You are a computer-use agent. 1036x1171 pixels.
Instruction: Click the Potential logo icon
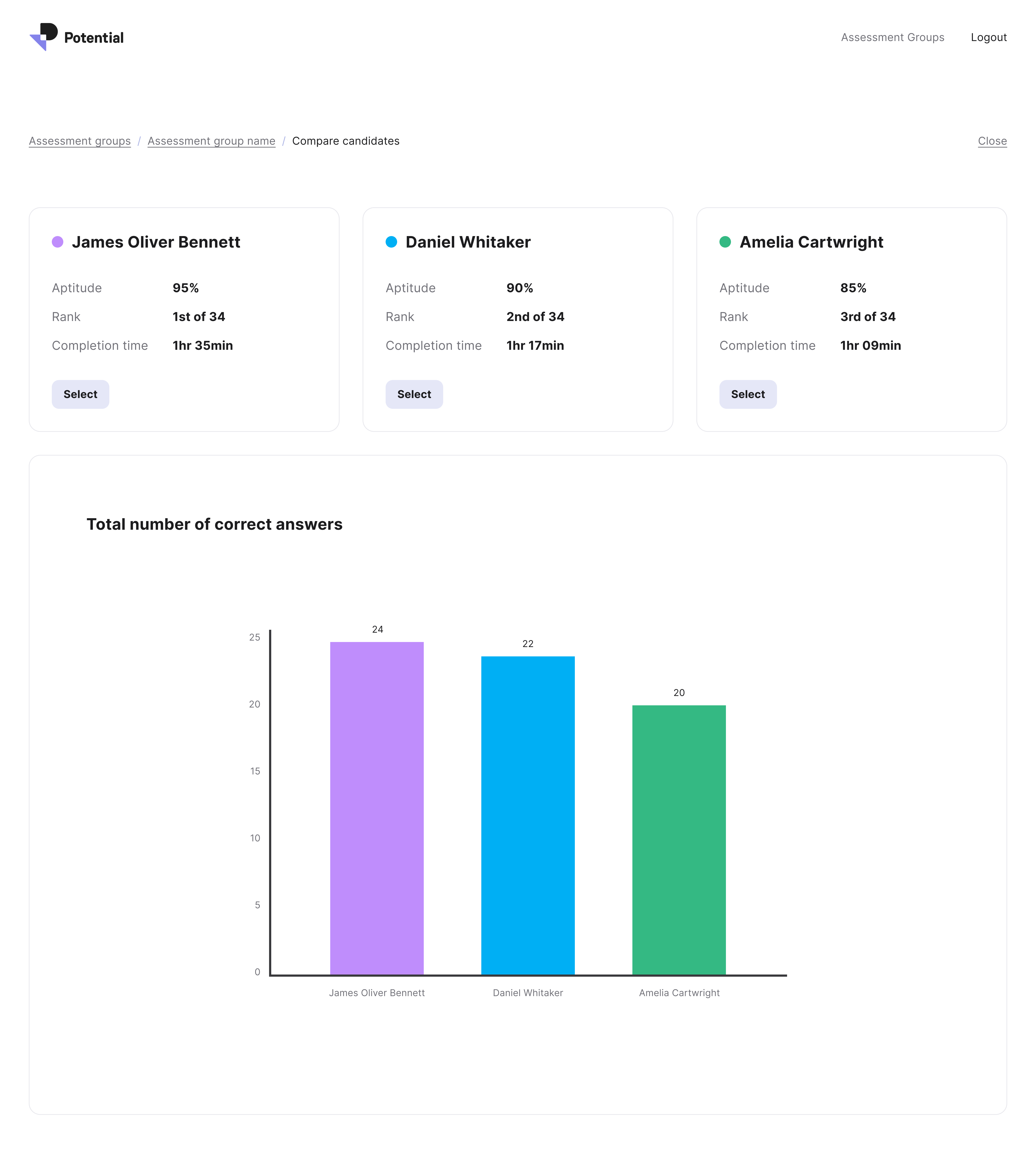click(43, 37)
